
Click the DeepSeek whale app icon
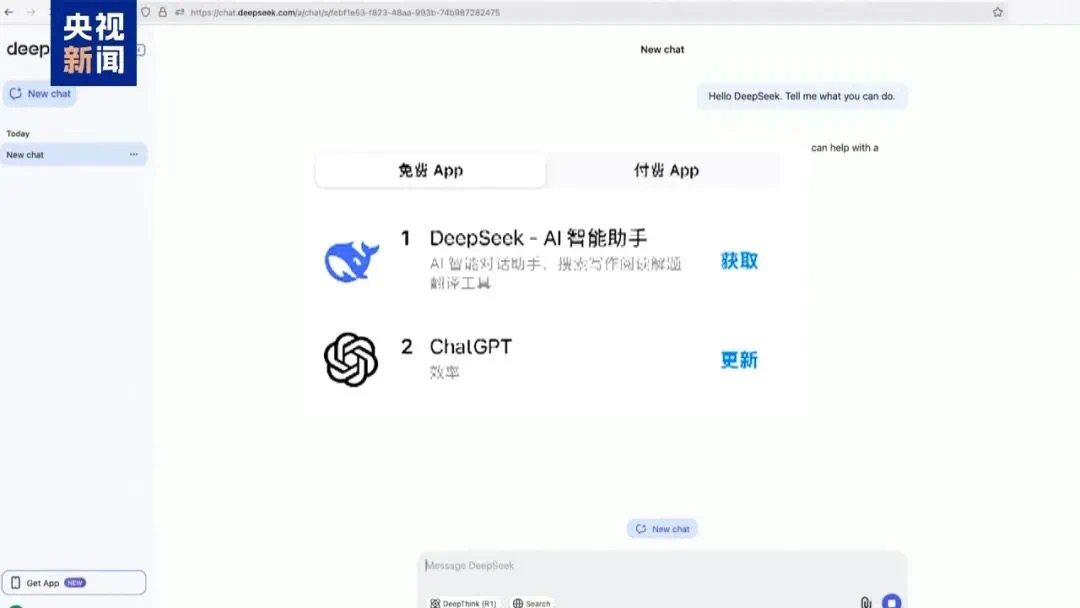(x=352, y=260)
